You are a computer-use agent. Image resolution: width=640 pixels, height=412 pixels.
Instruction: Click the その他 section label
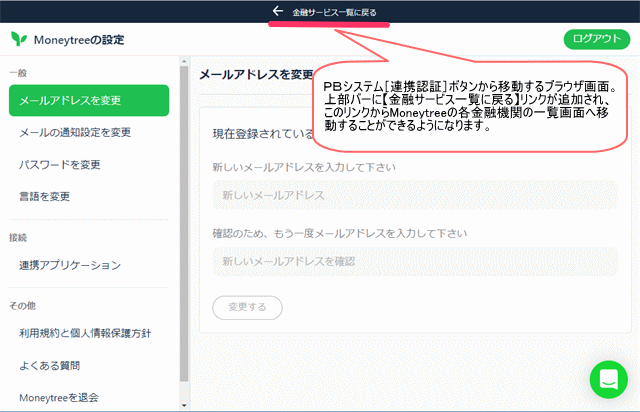click(x=22, y=306)
